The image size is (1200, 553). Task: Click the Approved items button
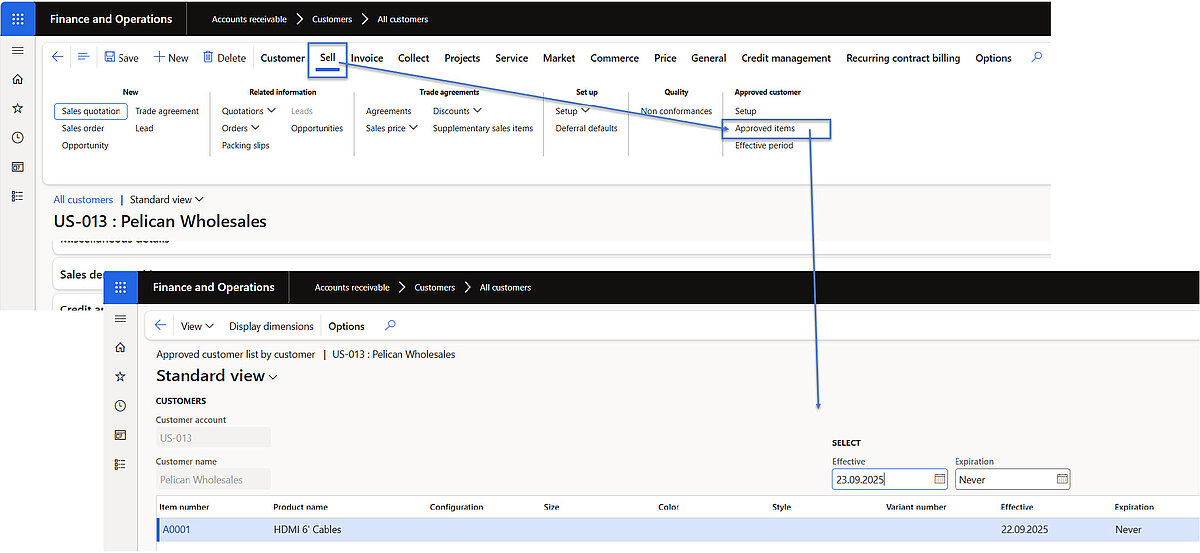pos(765,129)
